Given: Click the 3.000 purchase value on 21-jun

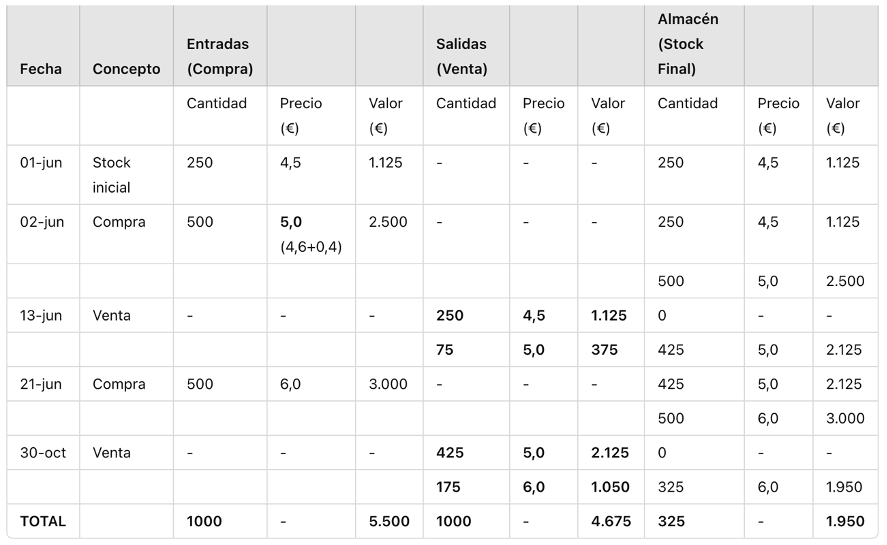Looking at the screenshot, I should 388,384.
